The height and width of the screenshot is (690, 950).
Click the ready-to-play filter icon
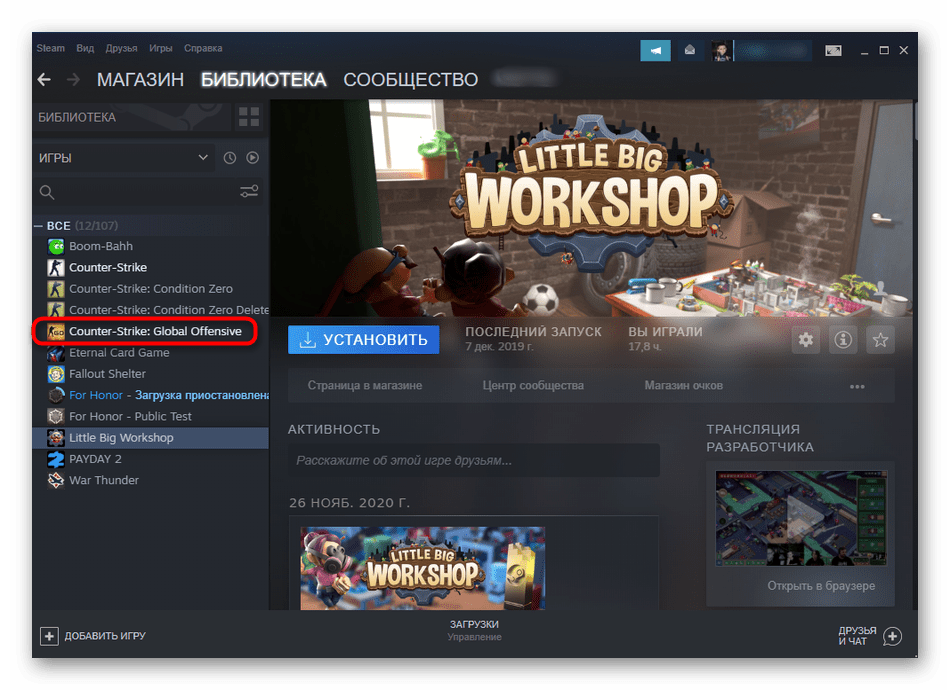253,158
